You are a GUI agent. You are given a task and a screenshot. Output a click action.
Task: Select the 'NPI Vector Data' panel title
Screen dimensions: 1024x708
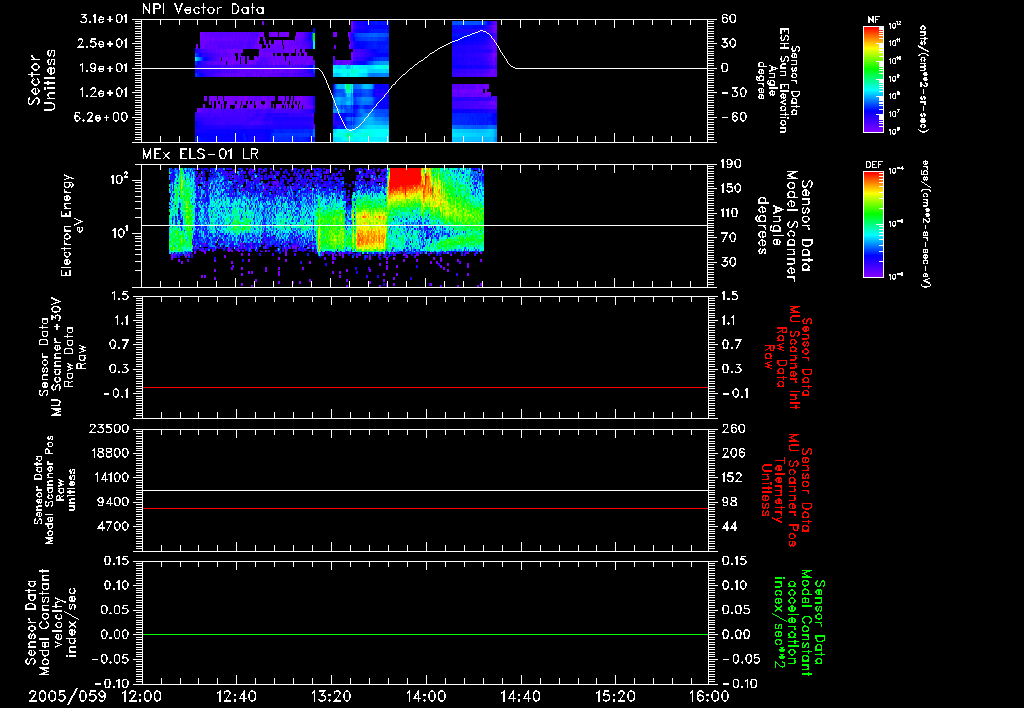204,9
